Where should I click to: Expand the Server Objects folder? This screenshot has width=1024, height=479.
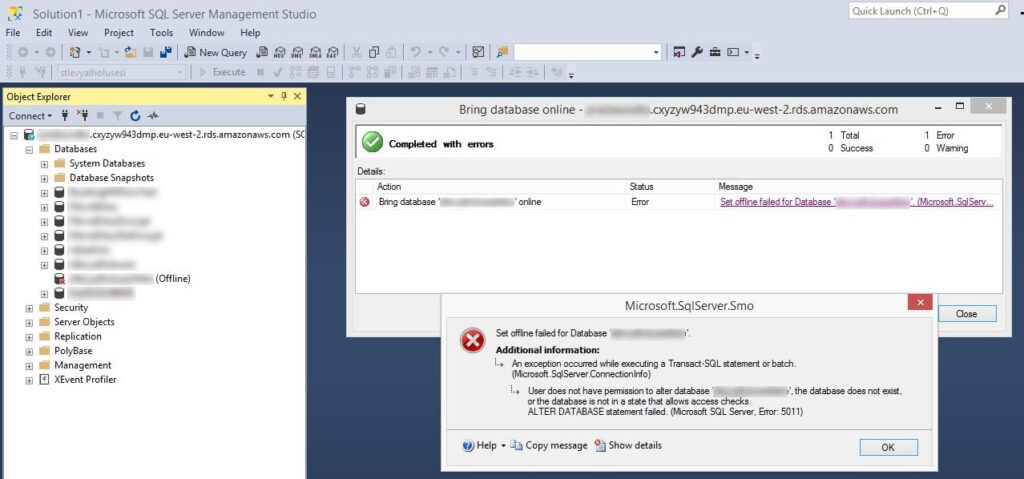coord(29,322)
